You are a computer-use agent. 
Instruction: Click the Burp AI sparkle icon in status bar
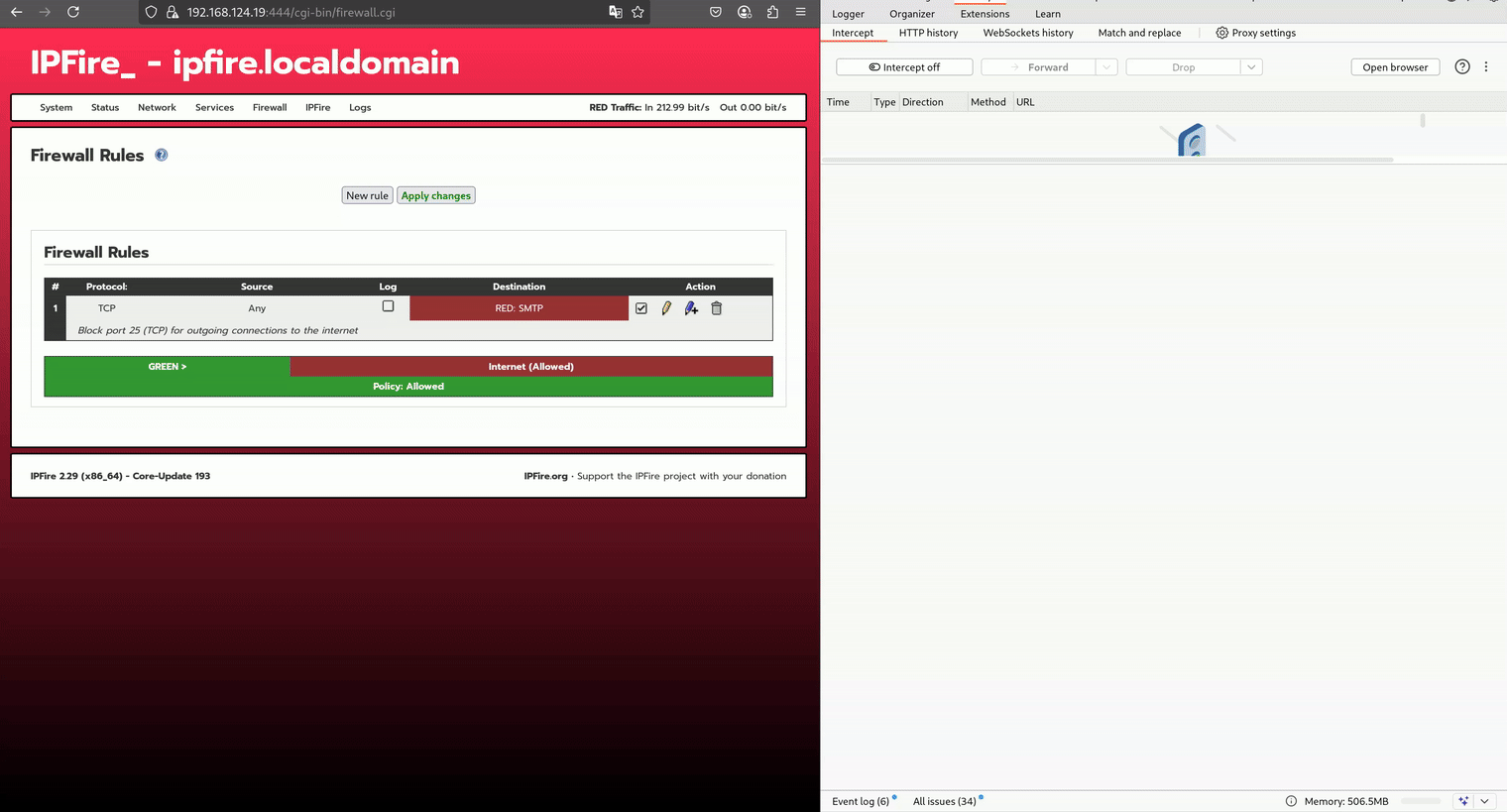1463,801
